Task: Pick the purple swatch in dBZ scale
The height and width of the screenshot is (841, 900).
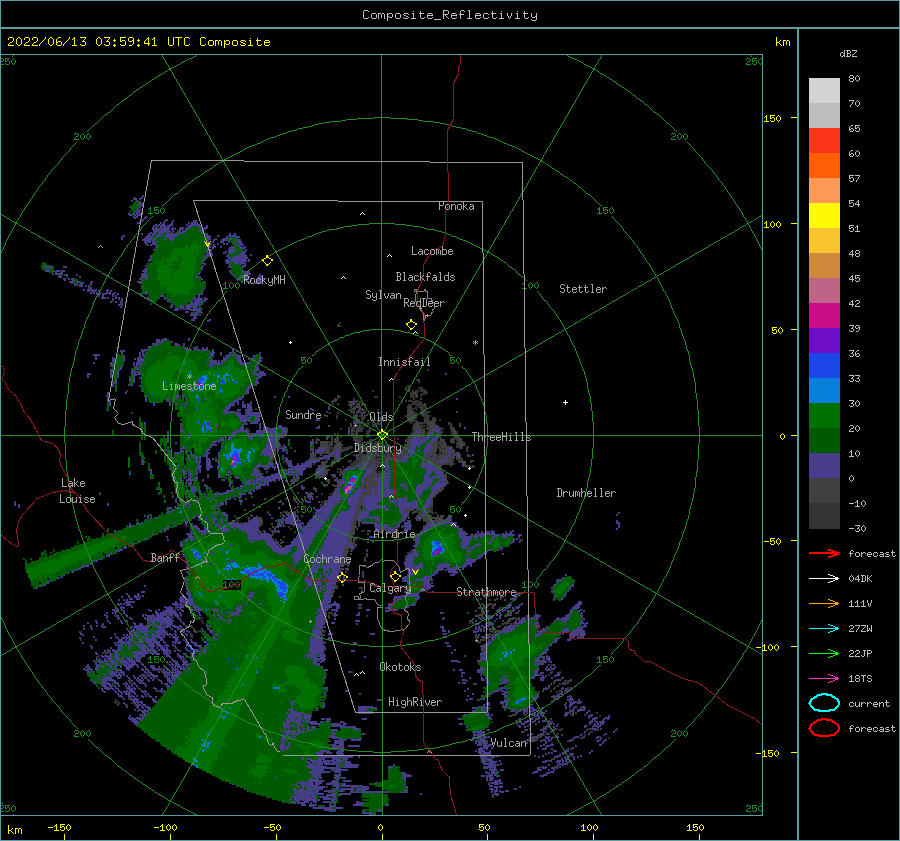Action: 824,340
